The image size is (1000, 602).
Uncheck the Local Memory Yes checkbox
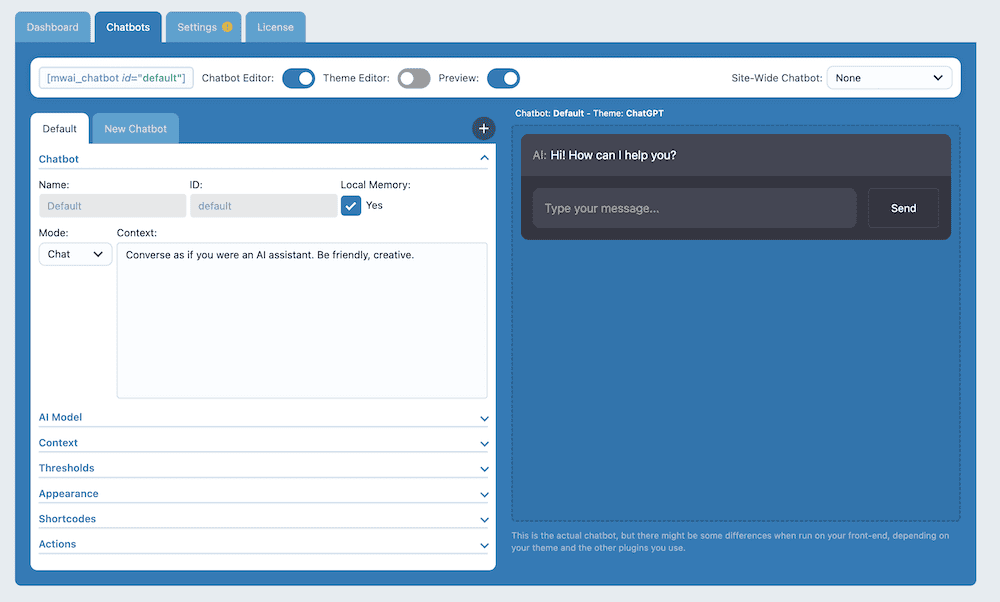pyautogui.click(x=349, y=205)
